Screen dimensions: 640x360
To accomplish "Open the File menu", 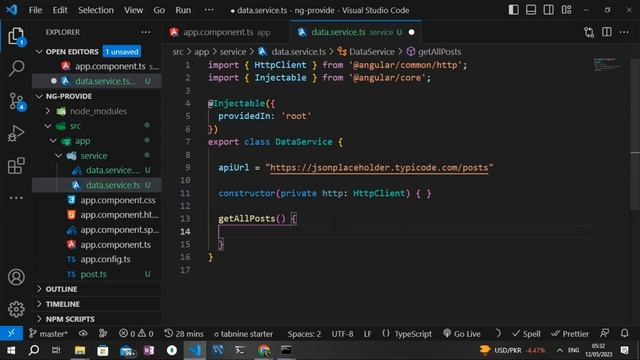I will click(35, 10).
